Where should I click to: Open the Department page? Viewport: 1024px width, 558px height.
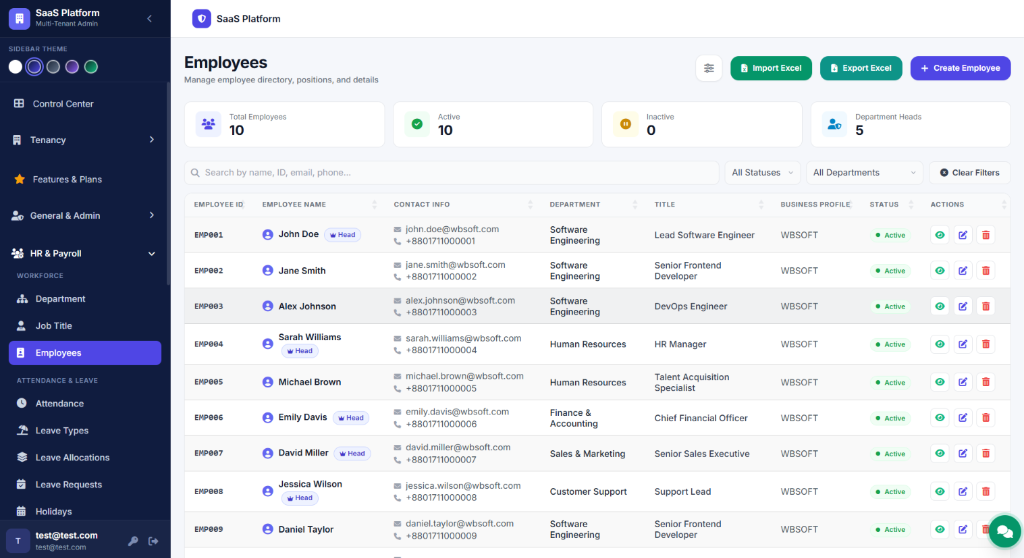coord(85,299)
